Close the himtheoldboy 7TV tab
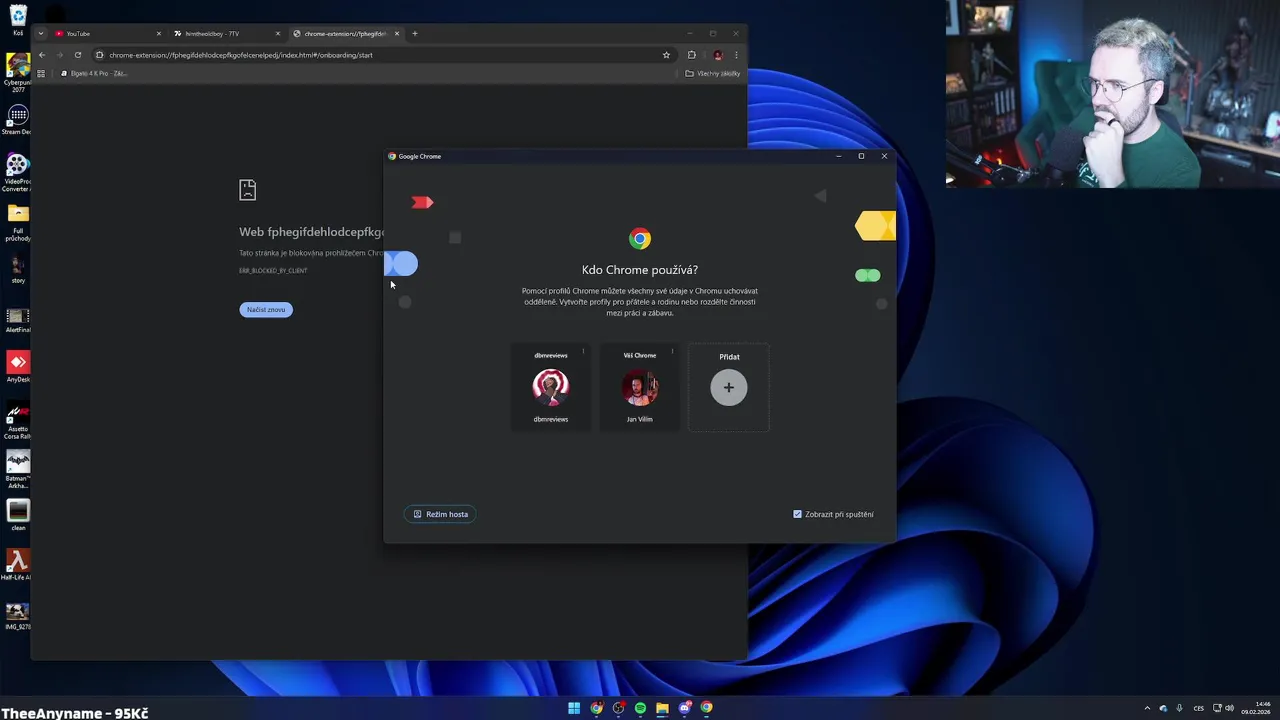The image size is (1280, 720). click(x=277, y=33)
